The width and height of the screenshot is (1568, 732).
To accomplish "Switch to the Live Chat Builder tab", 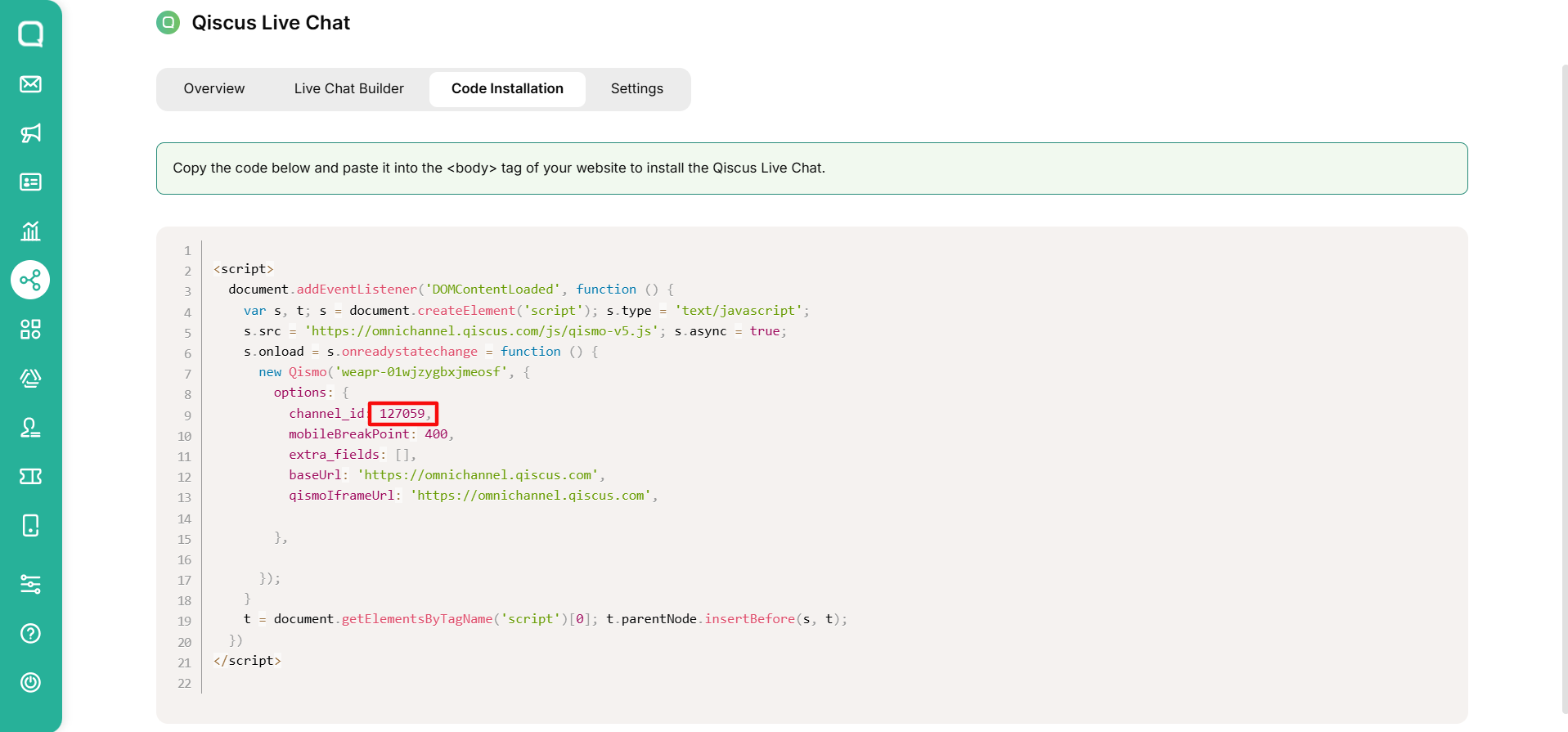I will pyautogui.click(x=349, y=89).
